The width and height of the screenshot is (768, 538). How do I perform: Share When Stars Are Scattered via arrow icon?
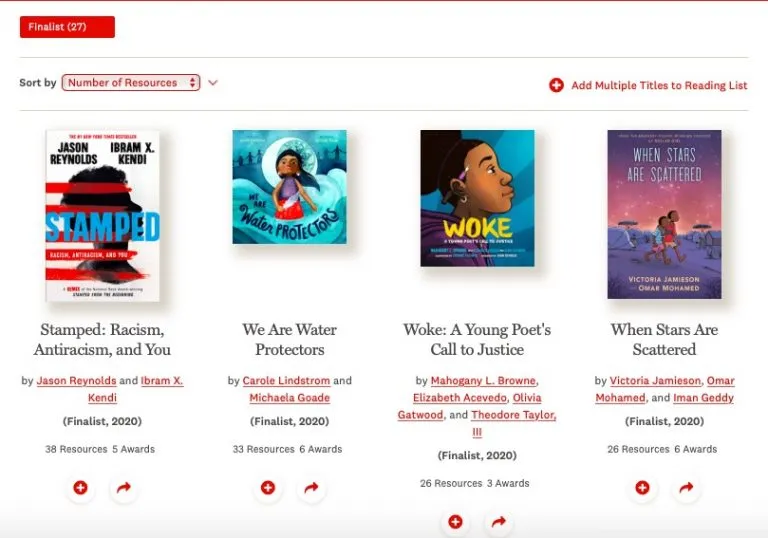tap(686, 488)
